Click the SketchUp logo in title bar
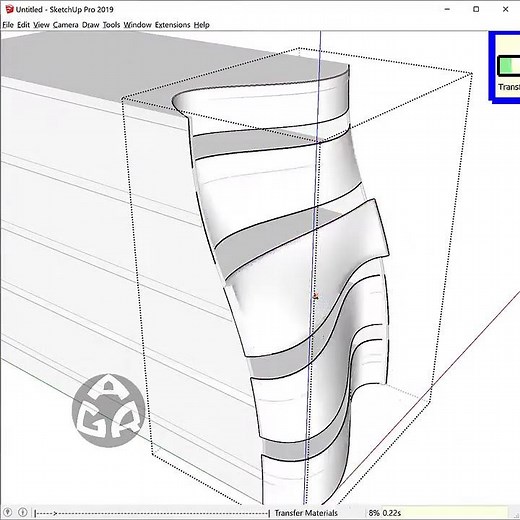The width and height of the screenshot is (520, 520). coord(9,9)
